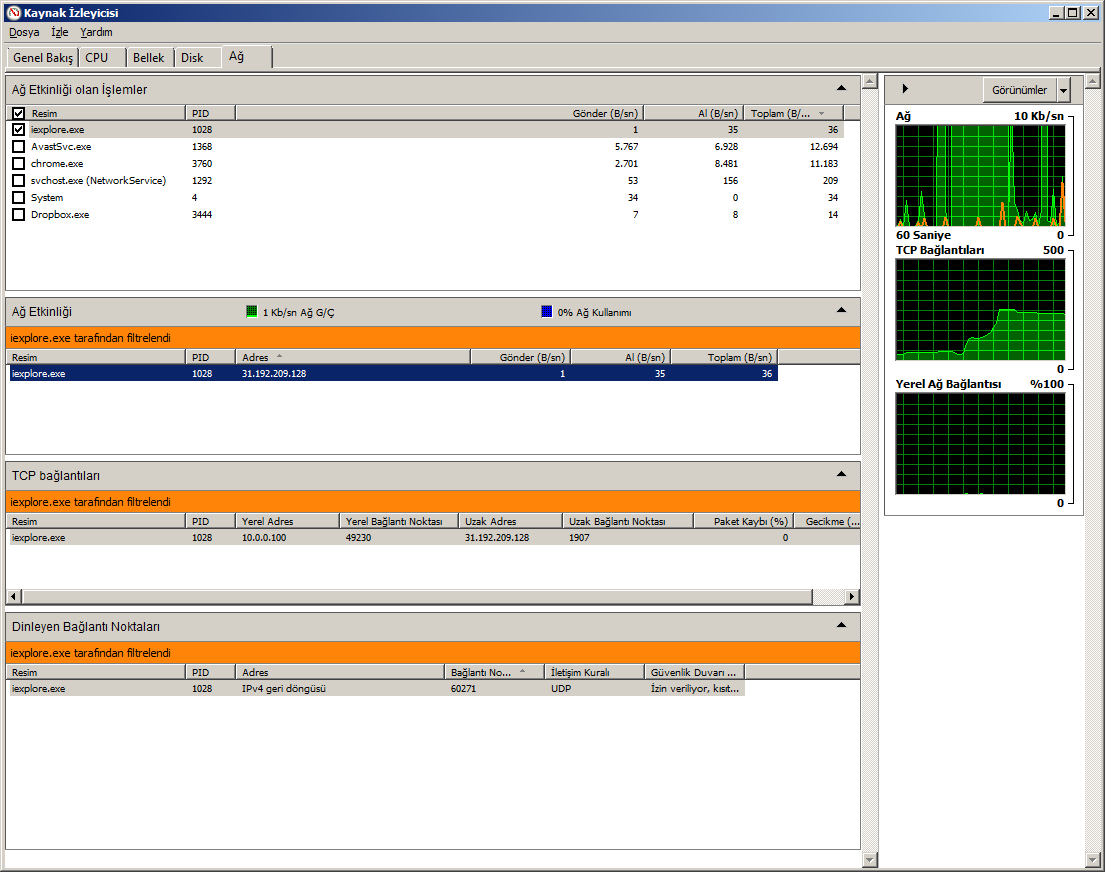The image size is (1105, 872).
Task: Collapse graphs pane with arrow icon
Action: pos(905,89)
